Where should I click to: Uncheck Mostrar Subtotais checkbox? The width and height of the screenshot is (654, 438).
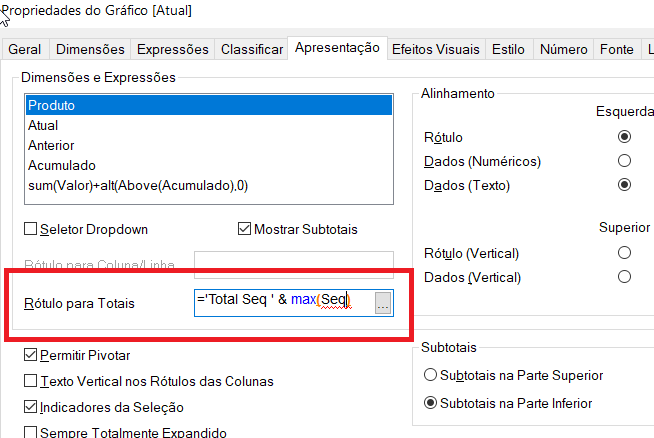[245, 229]
